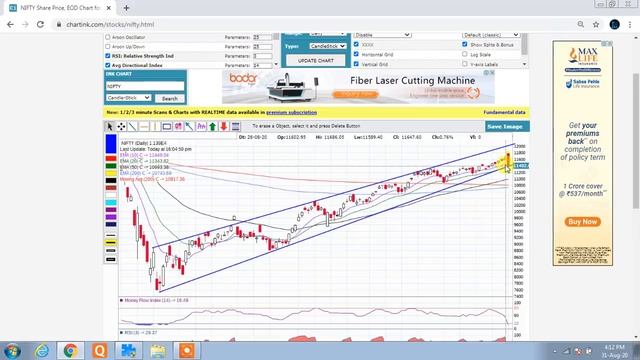
Task: Open the premium subscription link
Action: click(291, 112)
